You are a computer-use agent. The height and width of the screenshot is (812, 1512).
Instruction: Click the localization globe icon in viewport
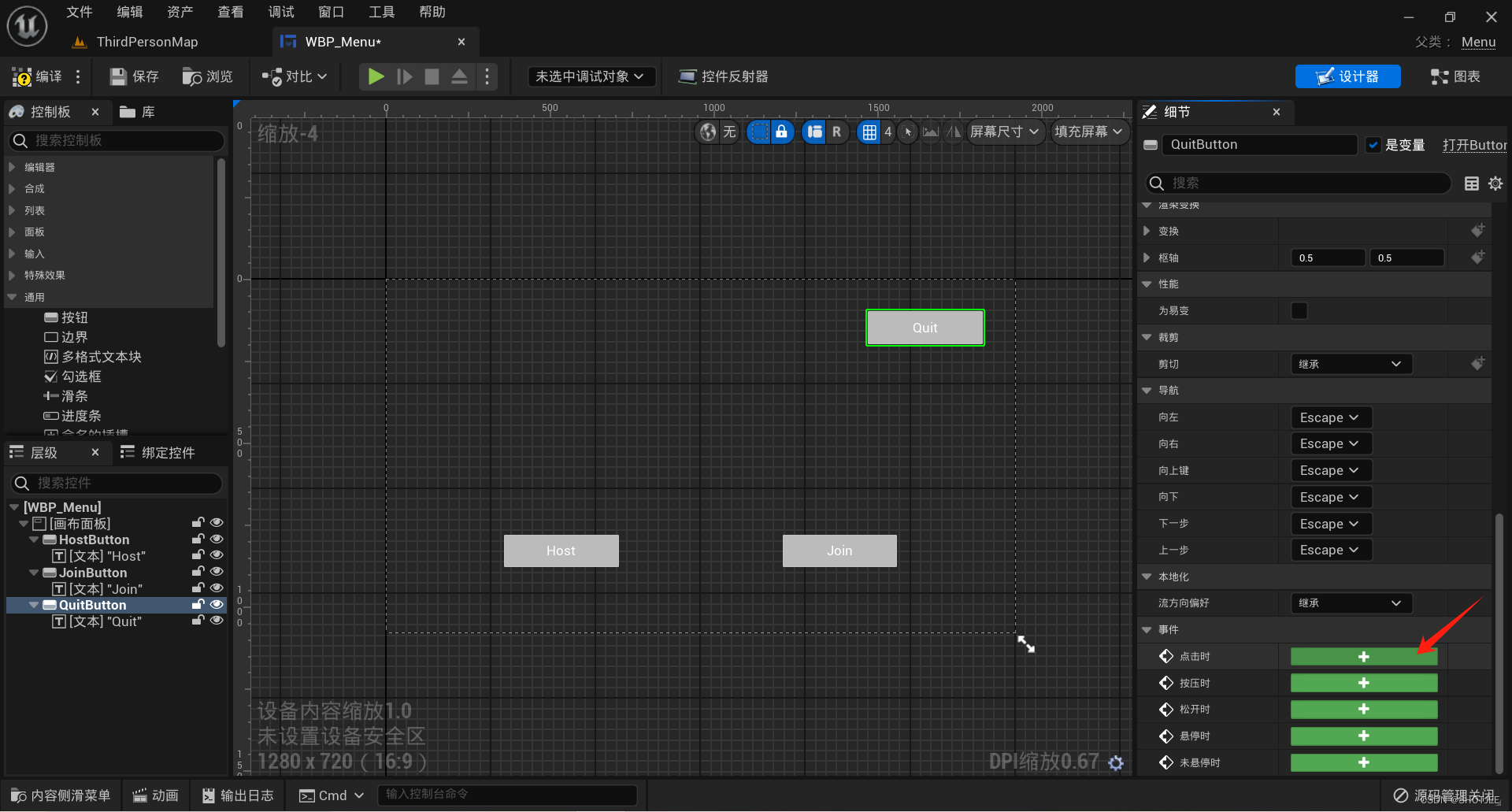[708, 132]
